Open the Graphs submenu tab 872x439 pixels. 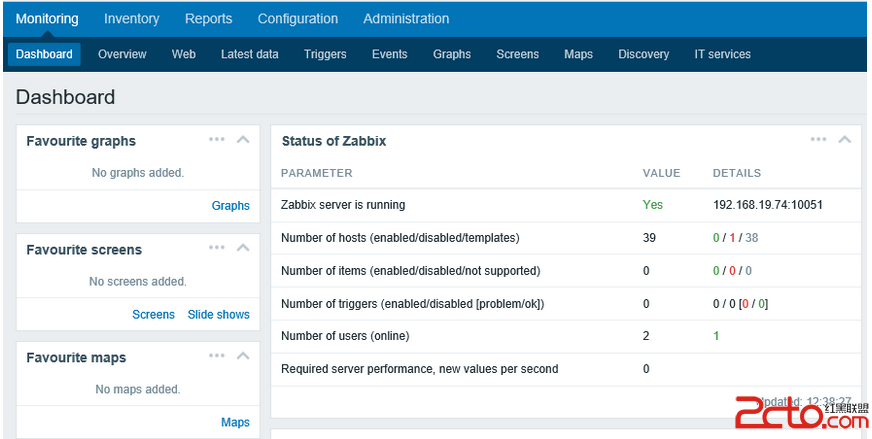tap(452, 54)
